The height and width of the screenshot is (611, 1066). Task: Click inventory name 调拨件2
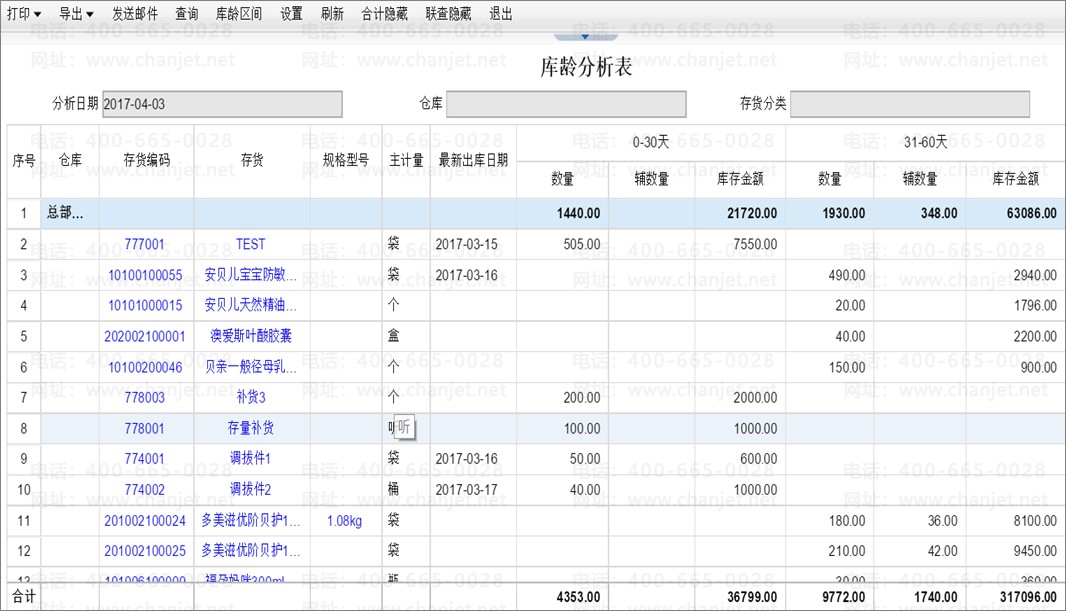coord(251,489)
